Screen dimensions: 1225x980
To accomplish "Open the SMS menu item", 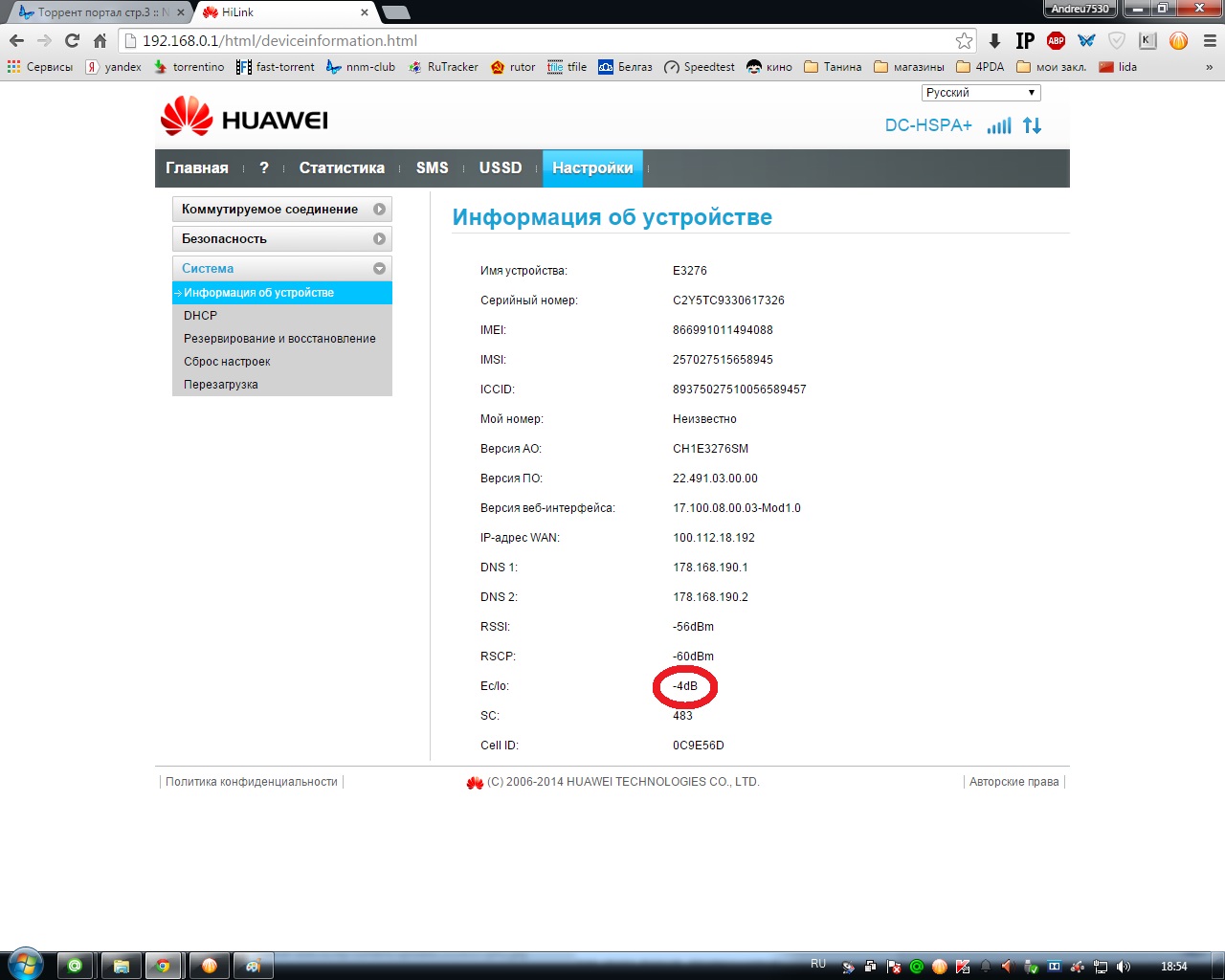I will click(x=433, y=168).
